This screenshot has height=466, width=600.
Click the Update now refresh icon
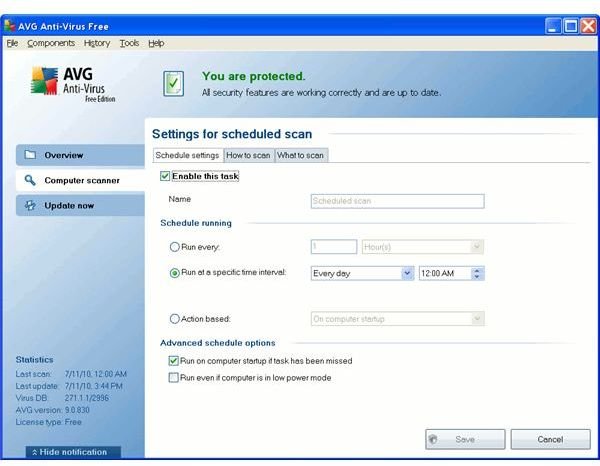tap(30, 205)
